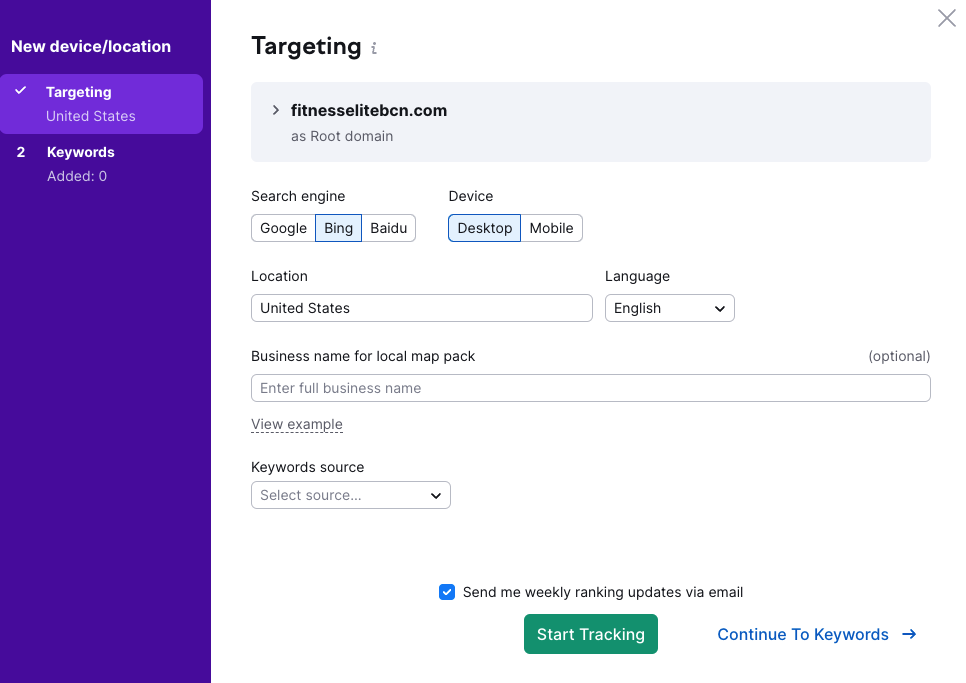Click the Location input field
Viewport: 966px width, 683px height.
(421, 308)
